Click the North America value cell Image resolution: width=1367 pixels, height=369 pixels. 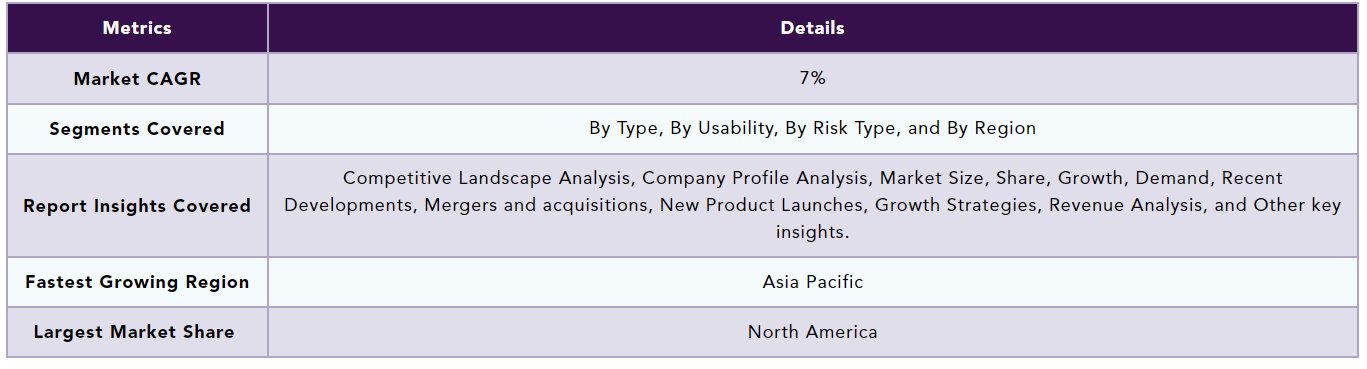tap(812, 332)
